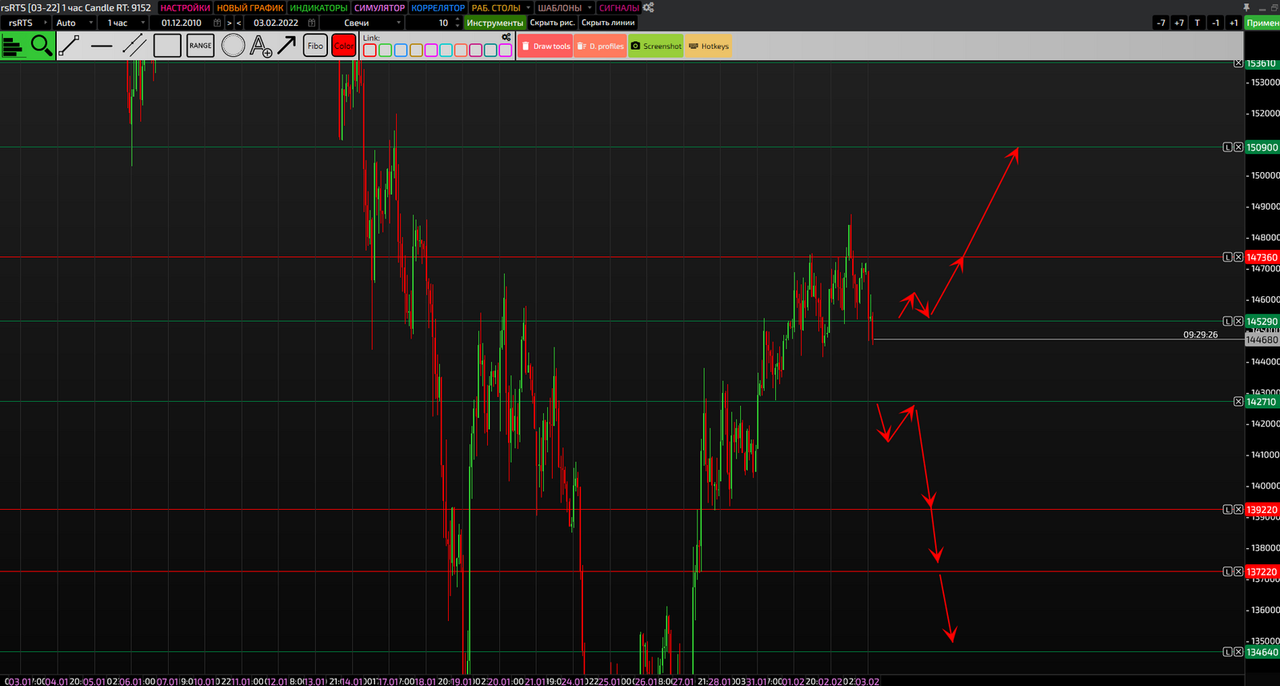Viewport: 1280px width, 686px height.
Task: Delete the 145290 level line
Action: (x=1238, y=321)
